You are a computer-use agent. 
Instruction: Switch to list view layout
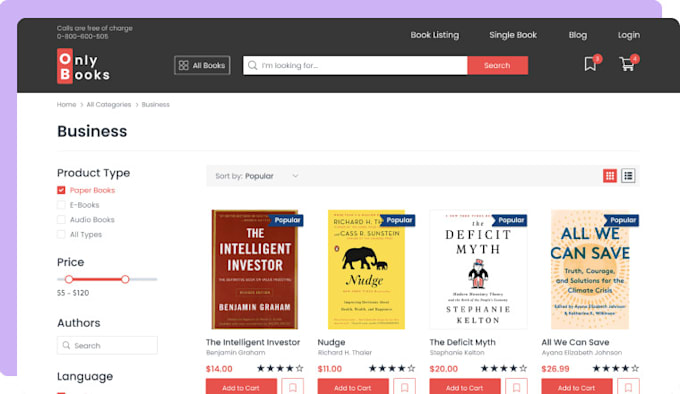(628, 176)
